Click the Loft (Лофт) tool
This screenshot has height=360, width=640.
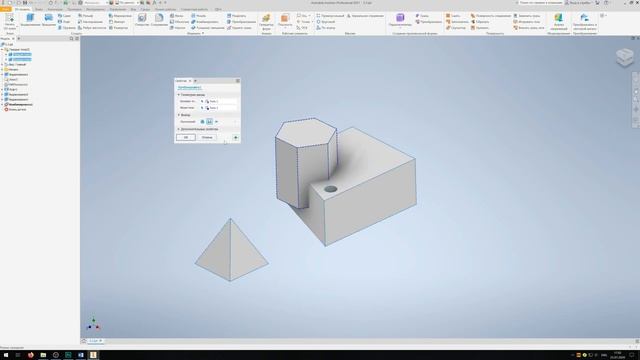64,22
